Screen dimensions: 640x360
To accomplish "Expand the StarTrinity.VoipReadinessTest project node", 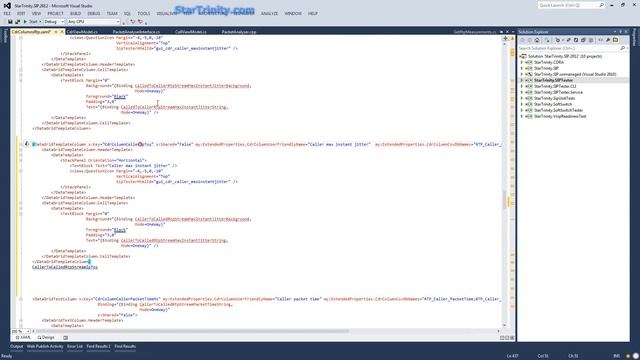I will click(x=522, y=116).
